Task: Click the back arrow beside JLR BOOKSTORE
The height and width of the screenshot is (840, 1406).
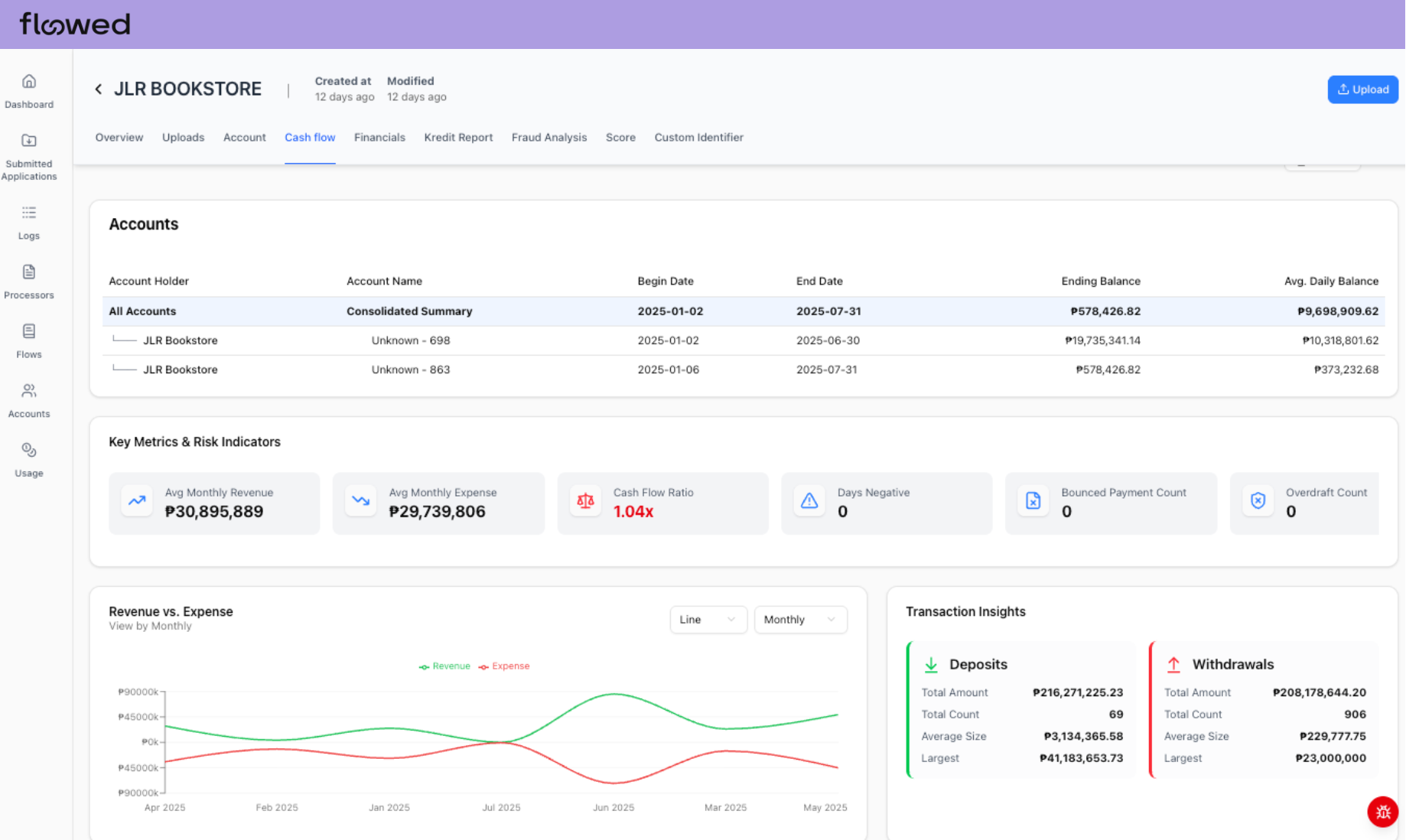Action: pyautogui.click(x=99, y=90)
